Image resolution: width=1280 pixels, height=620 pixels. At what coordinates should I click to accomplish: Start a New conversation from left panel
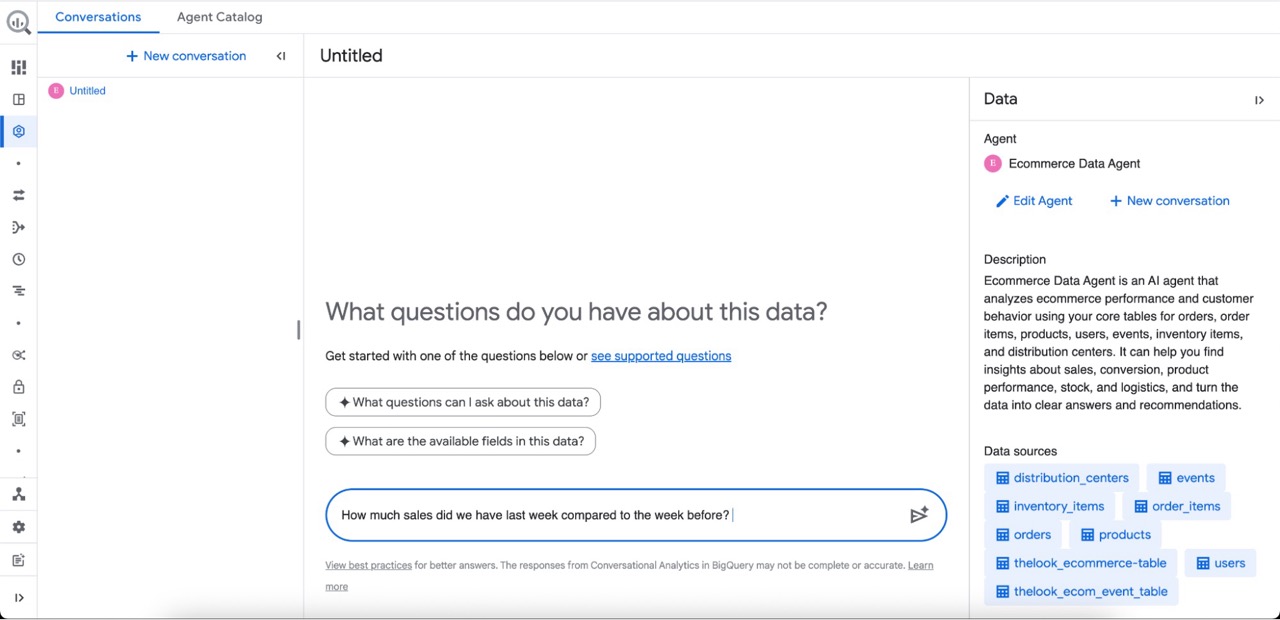[186, 56]
